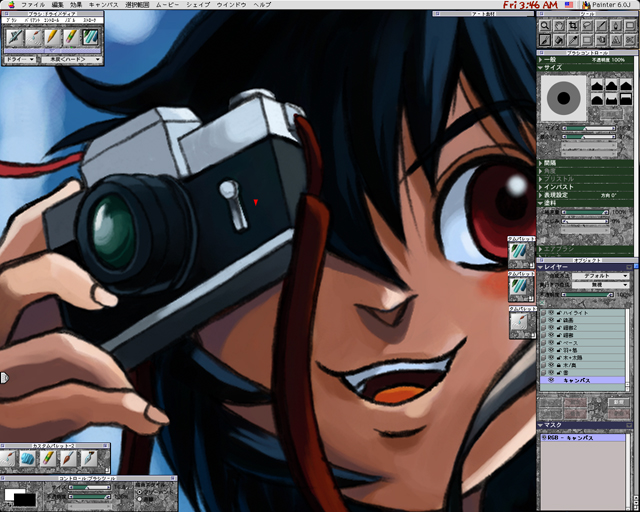Select the RGB - キャンバス mask row

pyautogui.click(x=582, y=438)
